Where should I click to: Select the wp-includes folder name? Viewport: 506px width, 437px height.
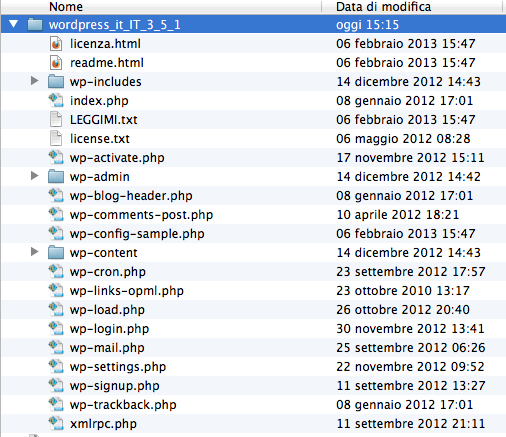pos(105,82)
